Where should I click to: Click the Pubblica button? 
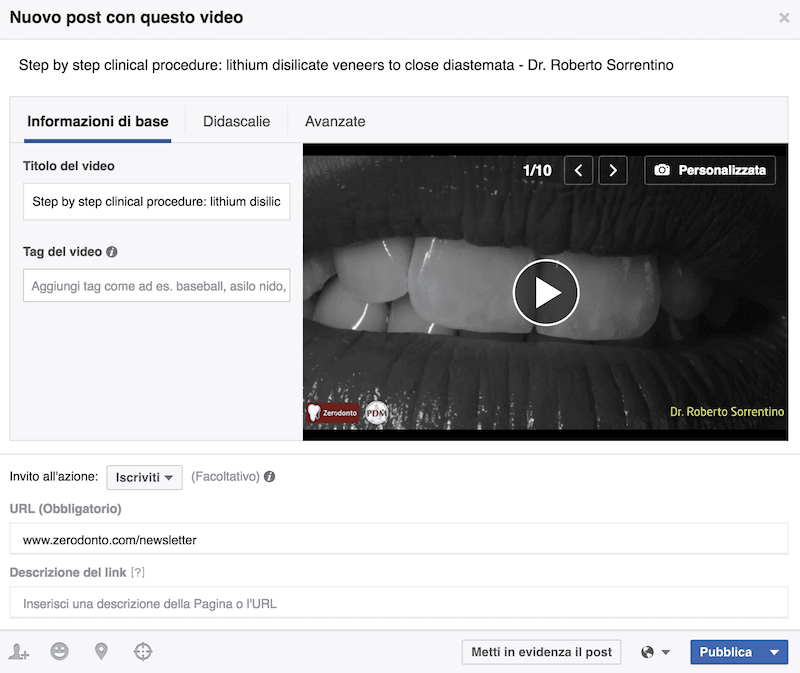click(726, 652)
